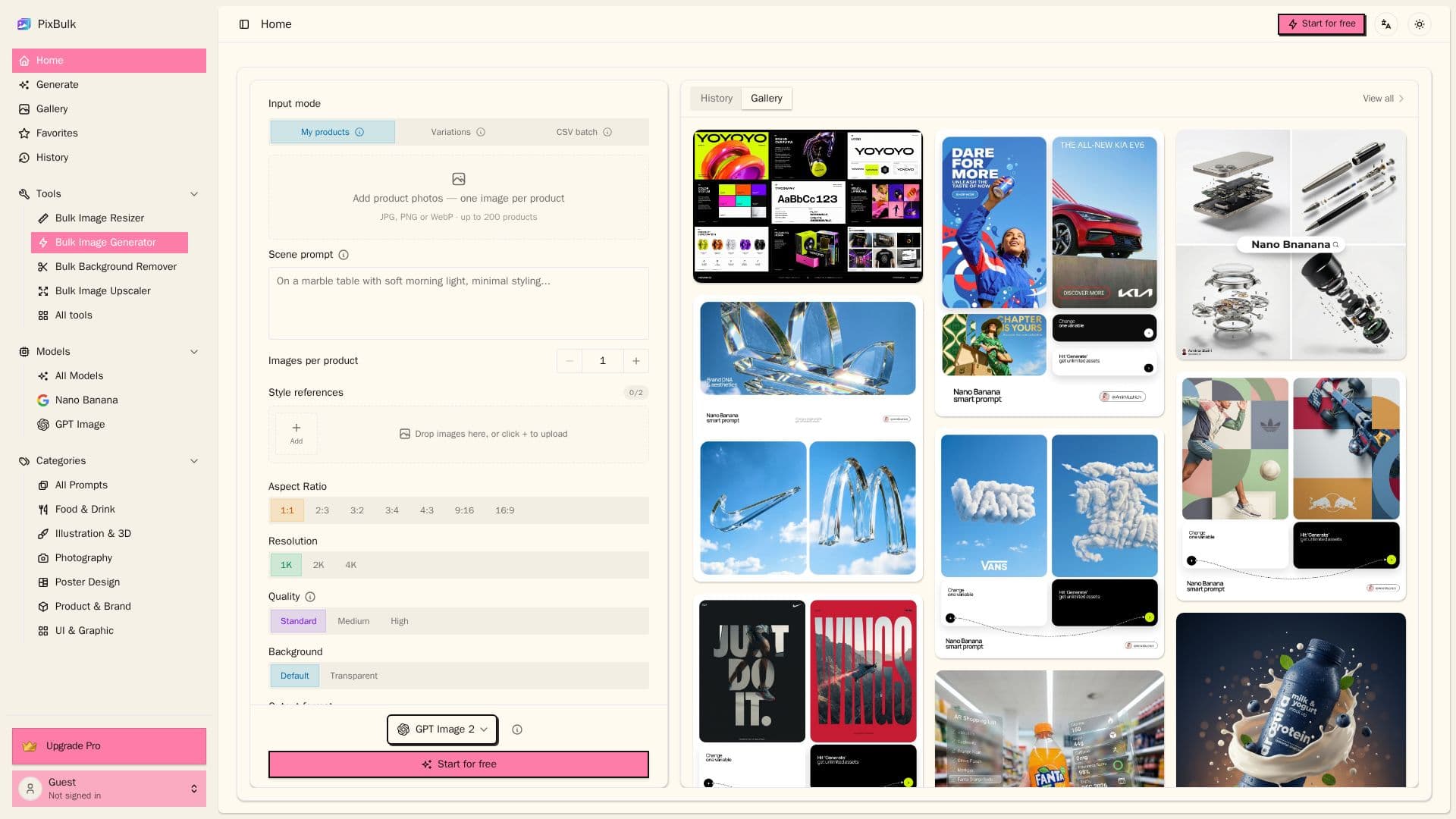Switch to the History tab
The image size is (1456, 819).
717,99
